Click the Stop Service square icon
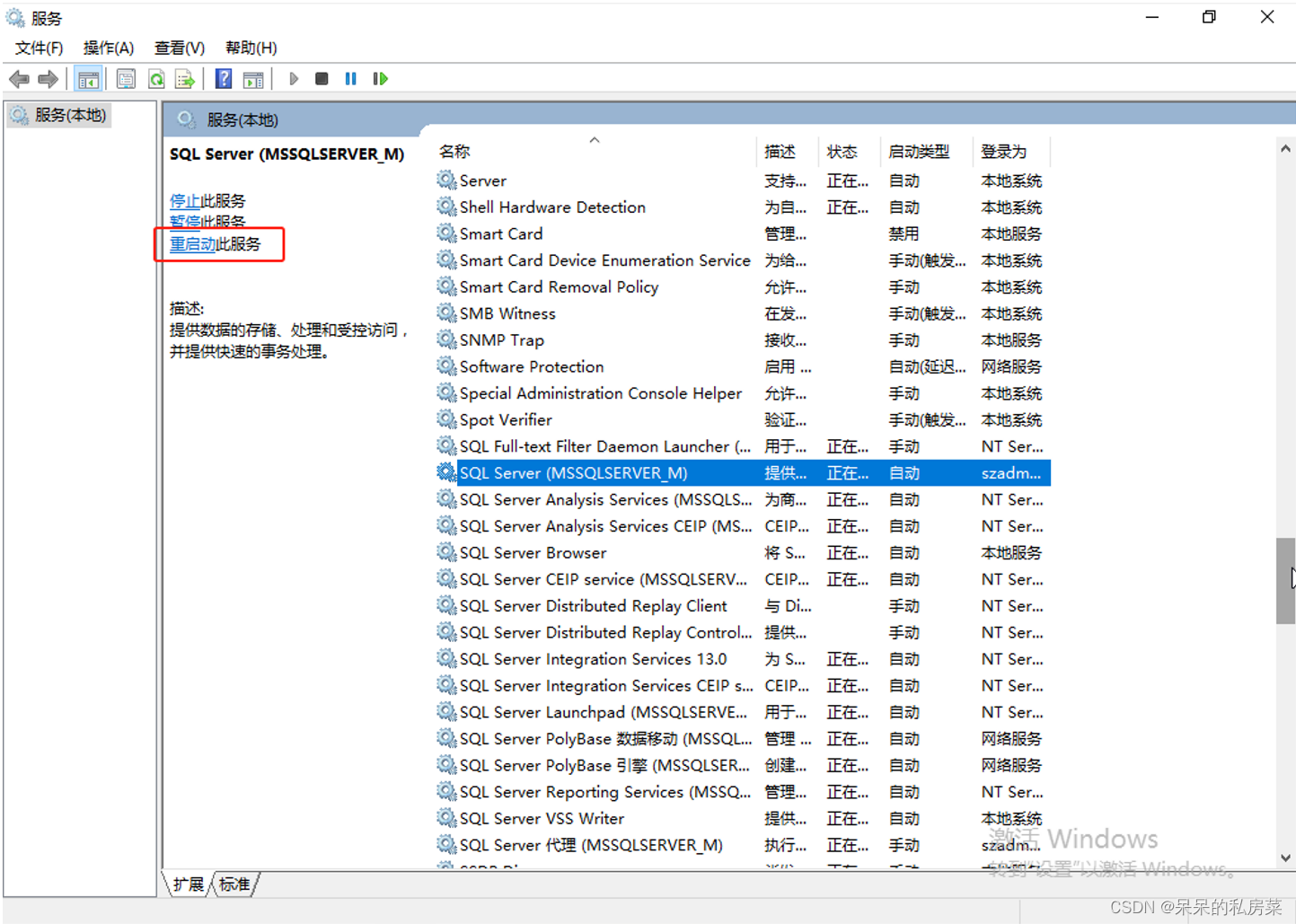The width and height of the screenshot is (1296, 924). point(322,79)
